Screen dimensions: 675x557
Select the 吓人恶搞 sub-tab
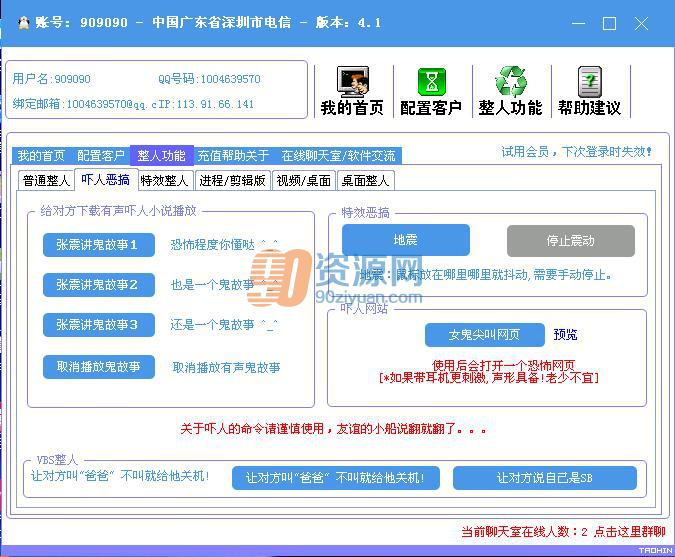click(106, 179)
